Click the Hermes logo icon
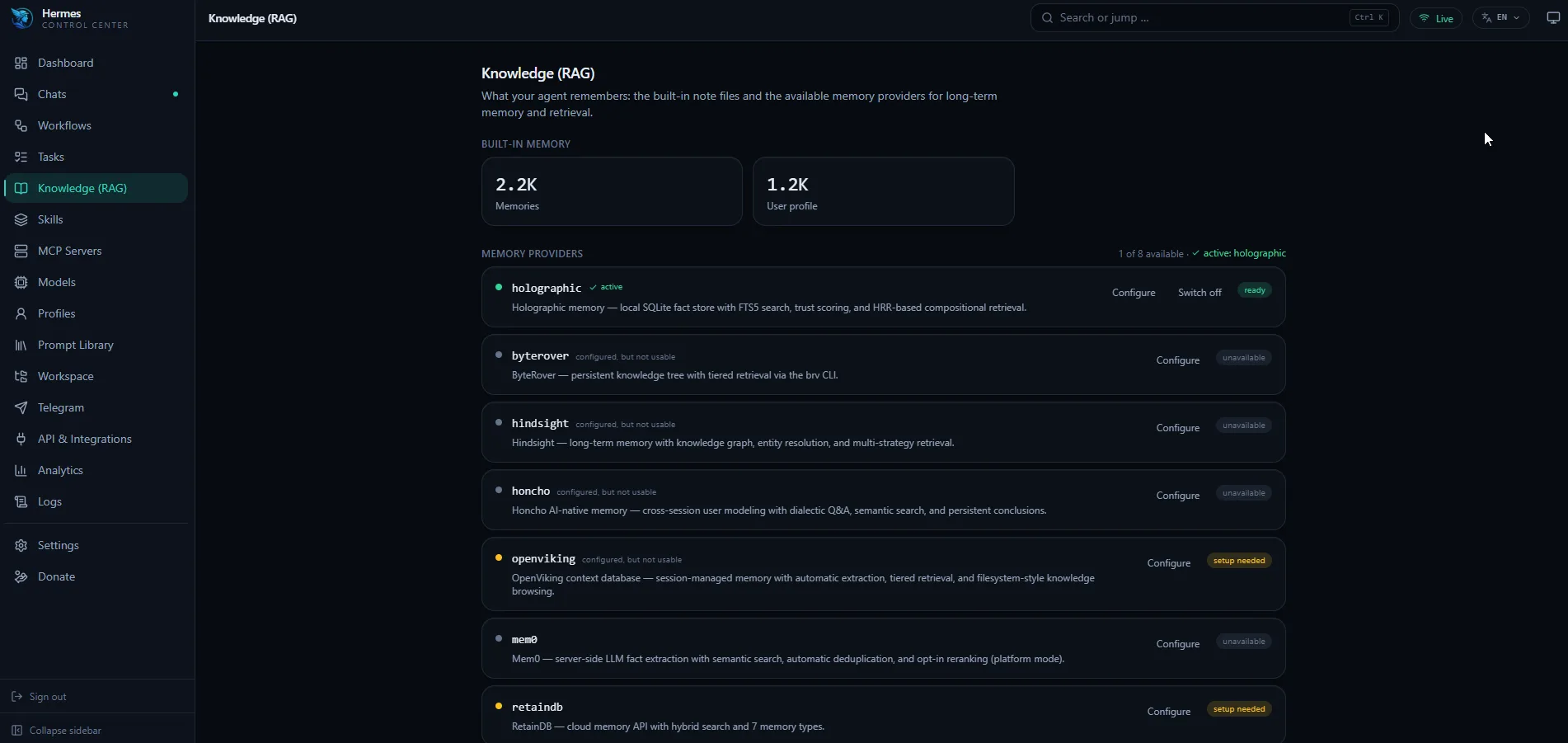Screen dimensions: 1568x743 [21, 18]
